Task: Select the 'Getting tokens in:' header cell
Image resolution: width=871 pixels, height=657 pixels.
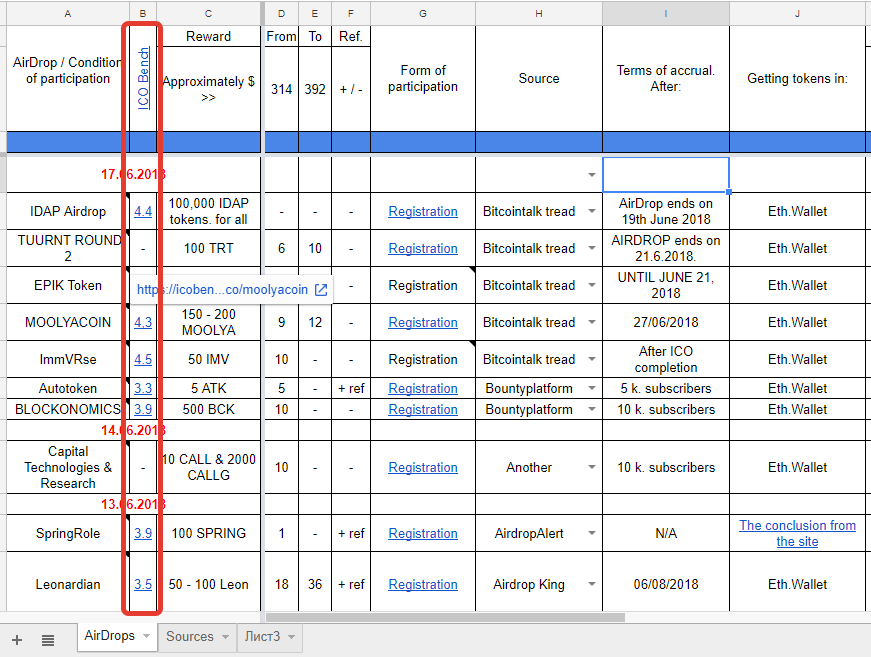Action: [x=797, y=78]
